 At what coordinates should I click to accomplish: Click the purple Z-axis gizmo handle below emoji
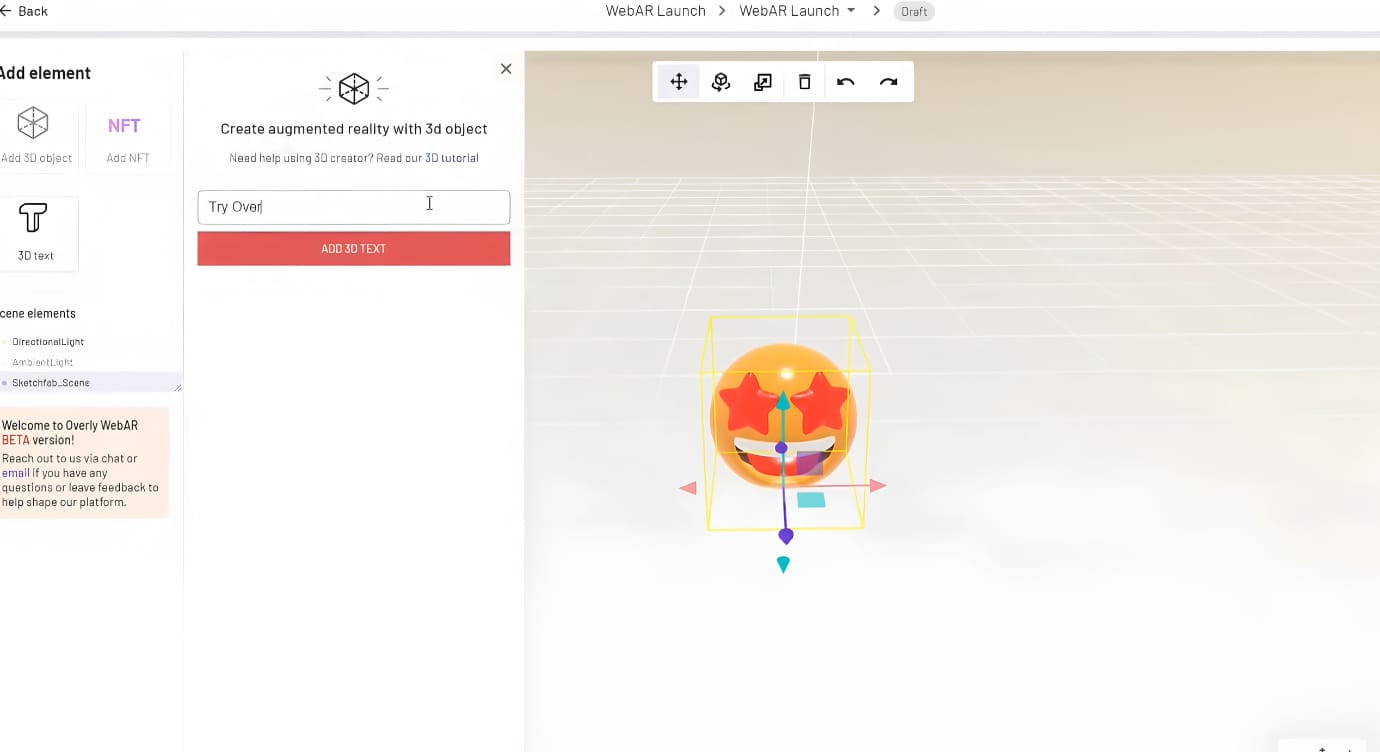point(786,537)
